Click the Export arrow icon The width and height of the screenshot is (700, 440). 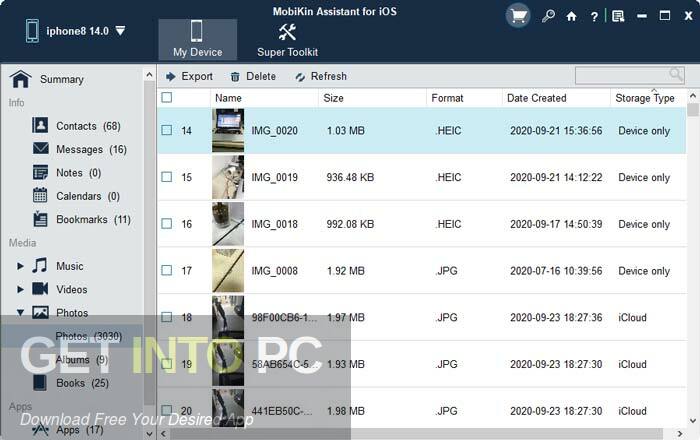point(170,77)
